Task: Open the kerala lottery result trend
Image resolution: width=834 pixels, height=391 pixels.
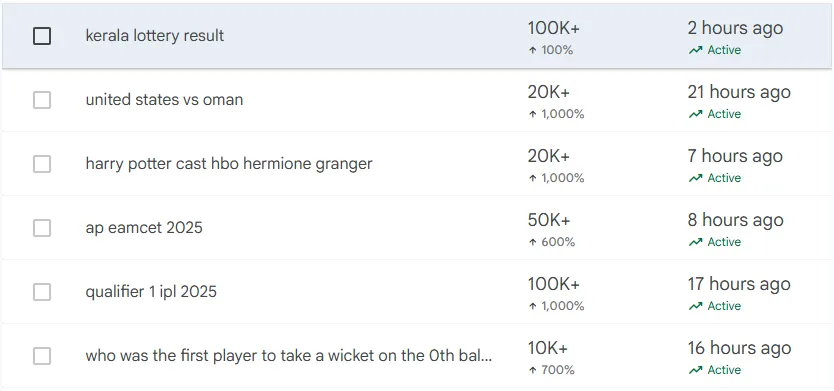Action: 155,36
